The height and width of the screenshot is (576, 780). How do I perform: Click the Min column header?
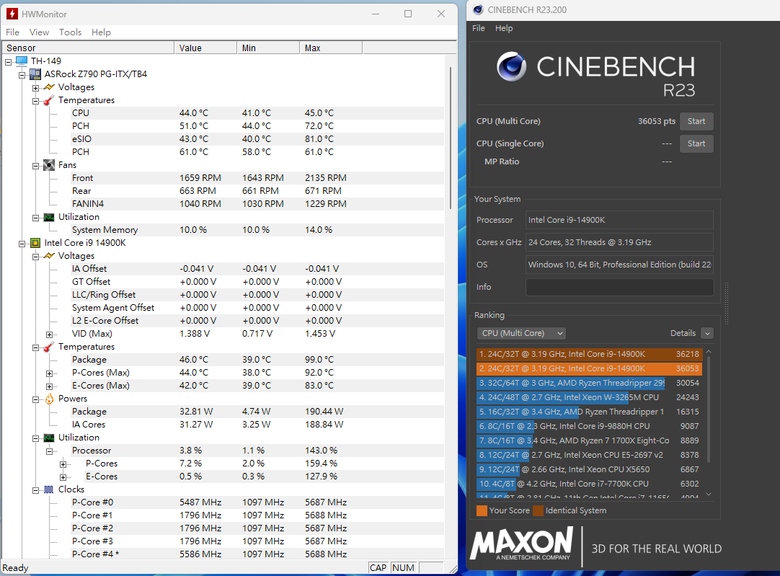(x=268, y=48)
